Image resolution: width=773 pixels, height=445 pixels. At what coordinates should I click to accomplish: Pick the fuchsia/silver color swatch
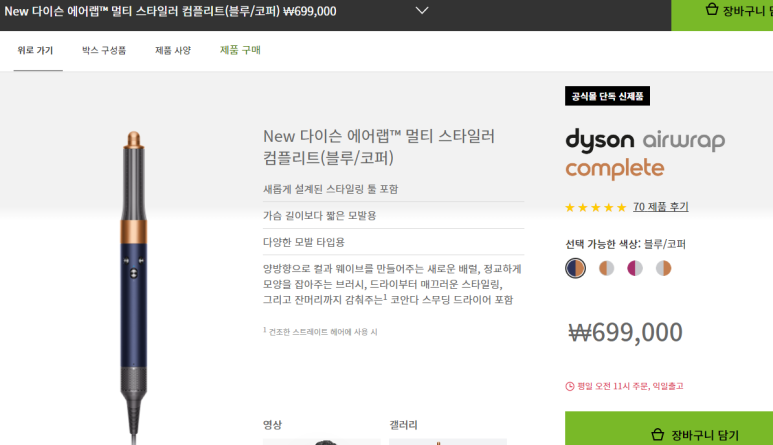tap(635, 268)
